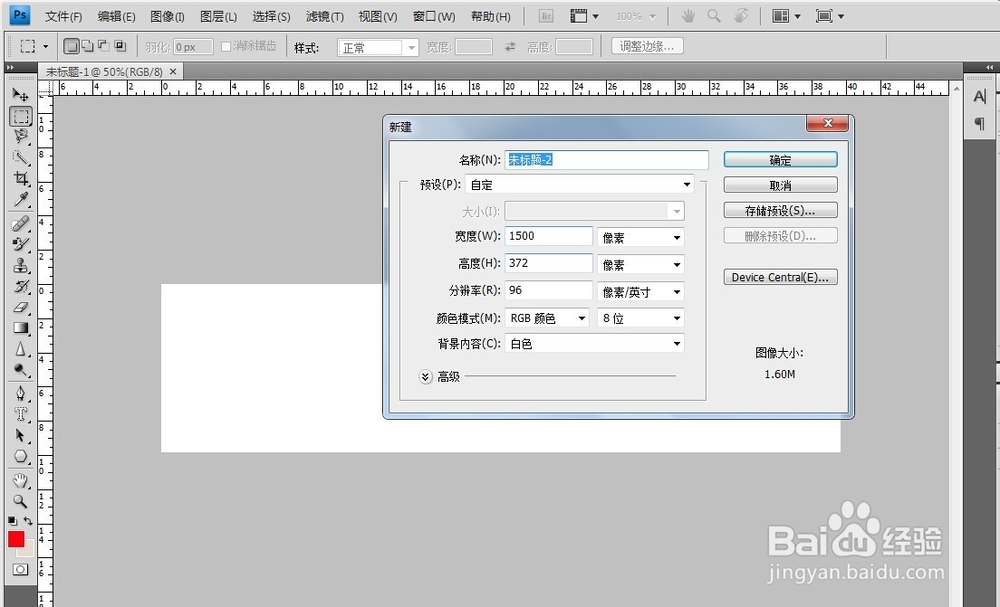Choose New Selection mode
This screenshot has height=607, width=1000.
72,46
